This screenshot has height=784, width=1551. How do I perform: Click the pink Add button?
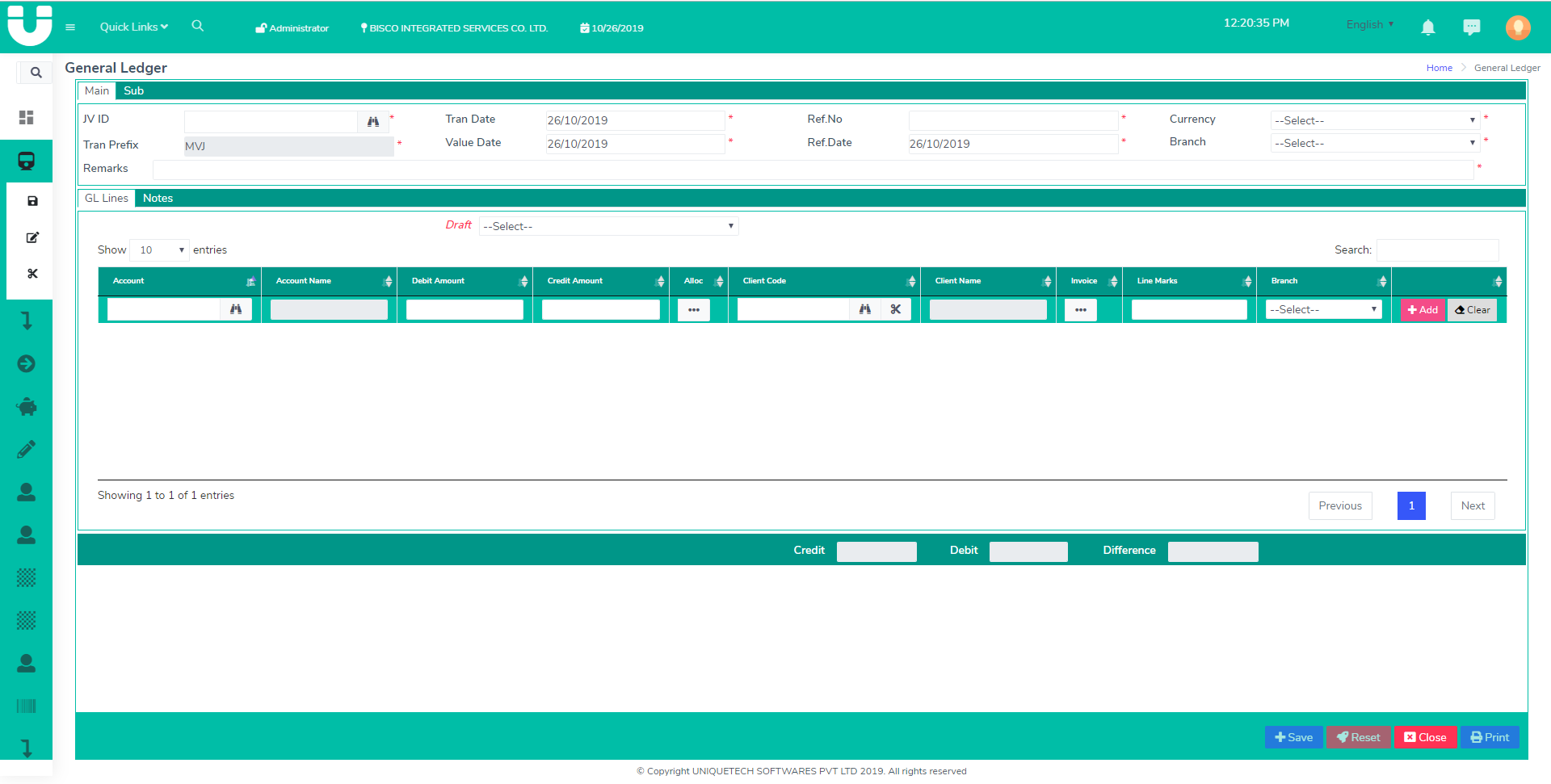(1422, 310)
